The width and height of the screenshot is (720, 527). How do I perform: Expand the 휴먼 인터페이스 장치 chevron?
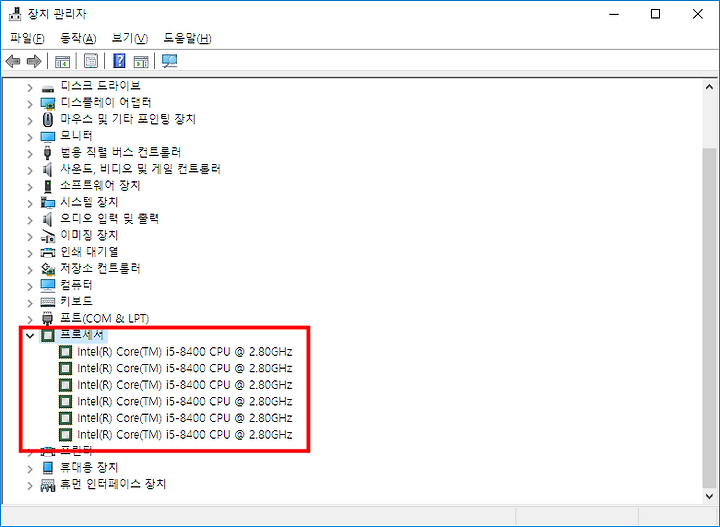coord(30,486)
